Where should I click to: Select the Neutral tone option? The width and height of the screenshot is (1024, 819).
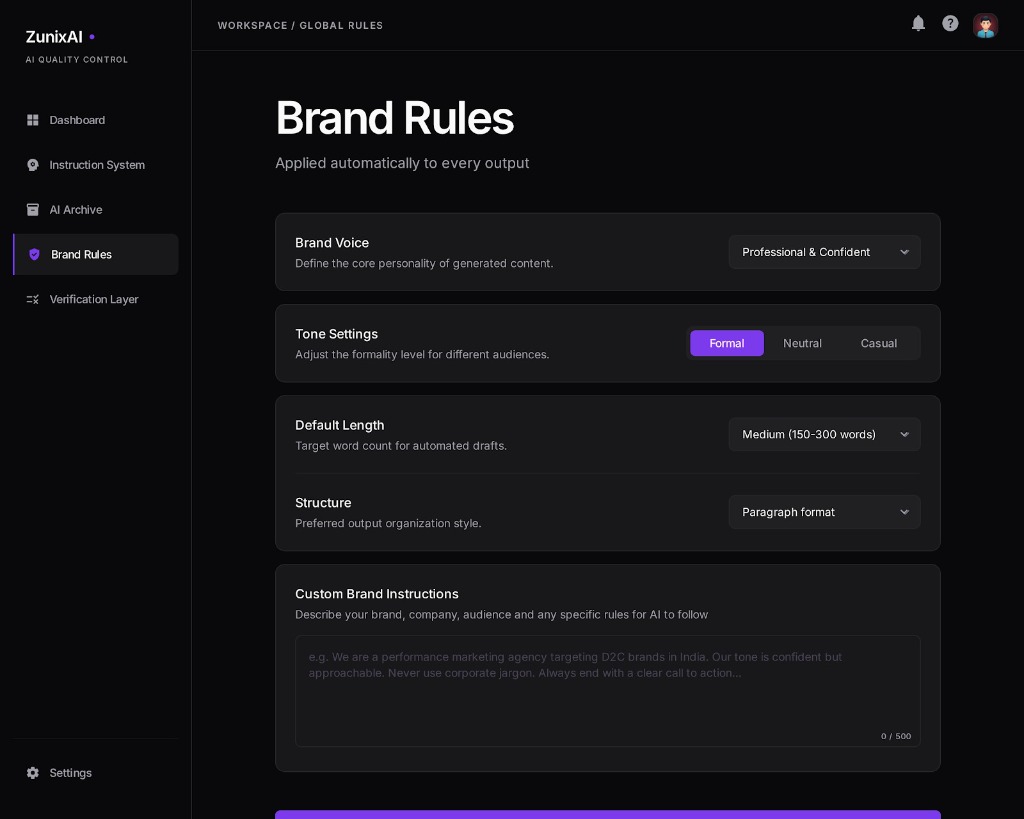[x=802, y=343]
